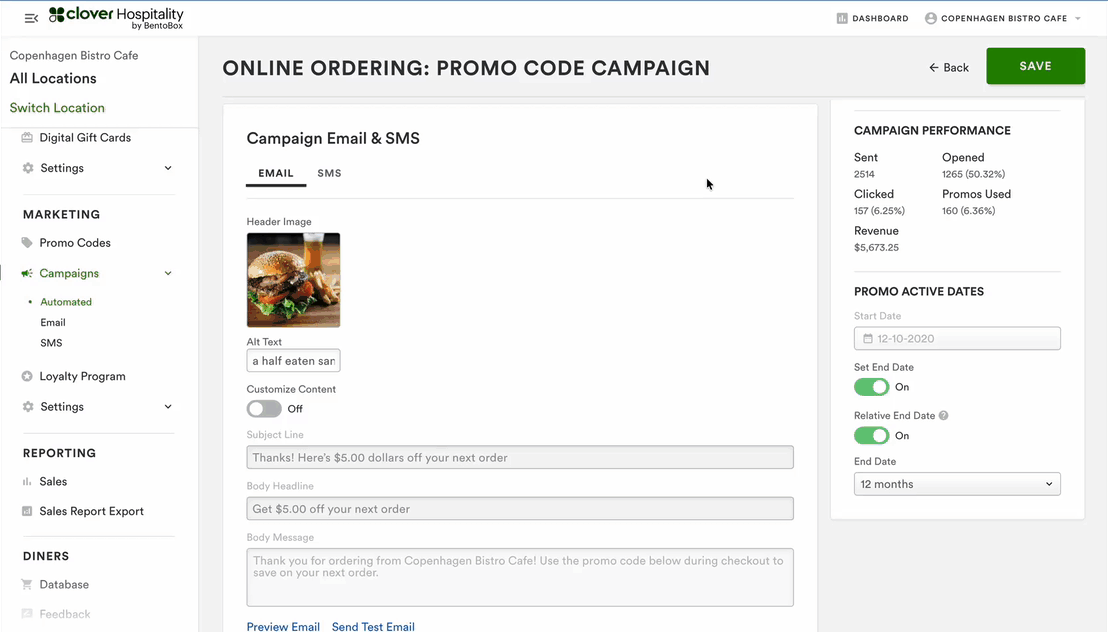The image size is (1108, 632).
Task: Click the Sales bar chart icon
Action: pyautogui.click(x=27, y=482)
